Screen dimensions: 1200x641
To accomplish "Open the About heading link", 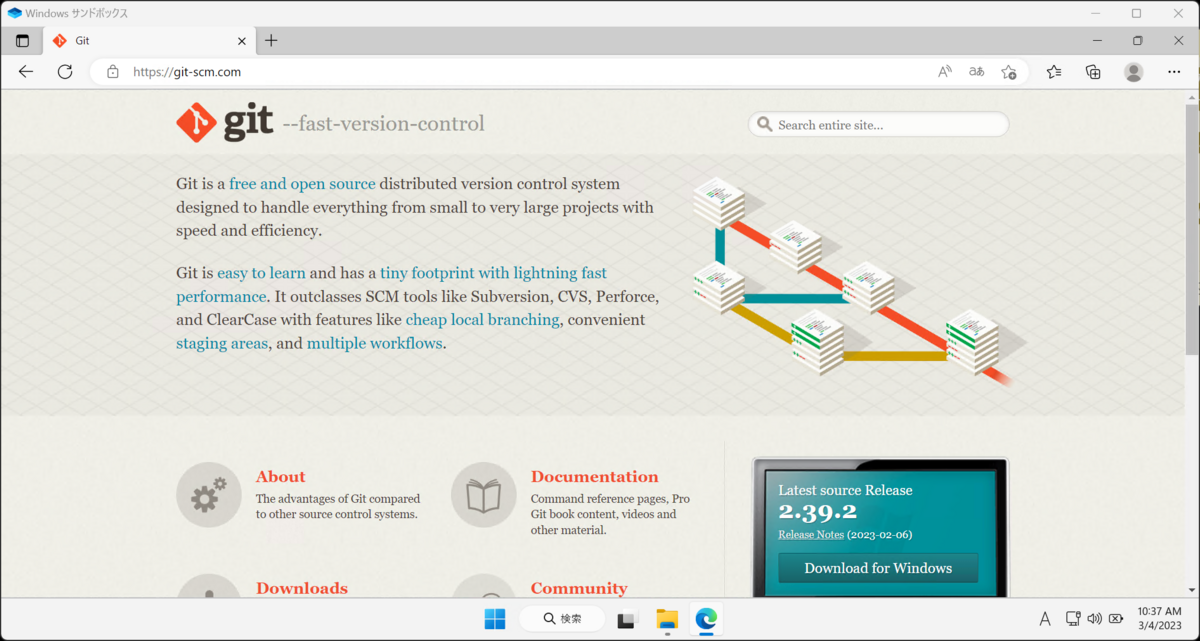I will click(x=280, y=477).
